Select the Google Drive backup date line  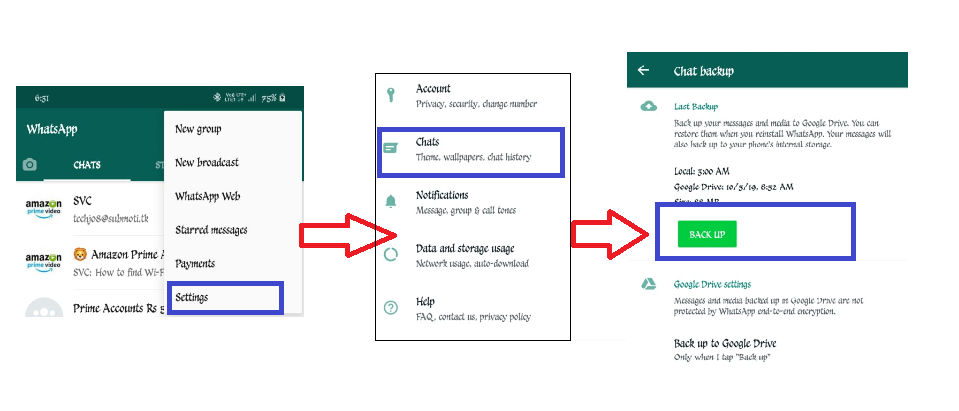[733, 187]
